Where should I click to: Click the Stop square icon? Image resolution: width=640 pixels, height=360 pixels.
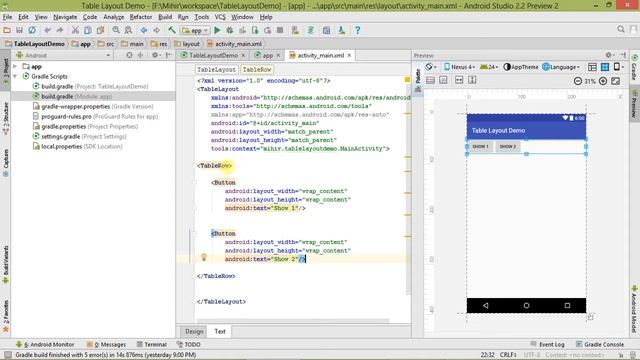[280, 30]
